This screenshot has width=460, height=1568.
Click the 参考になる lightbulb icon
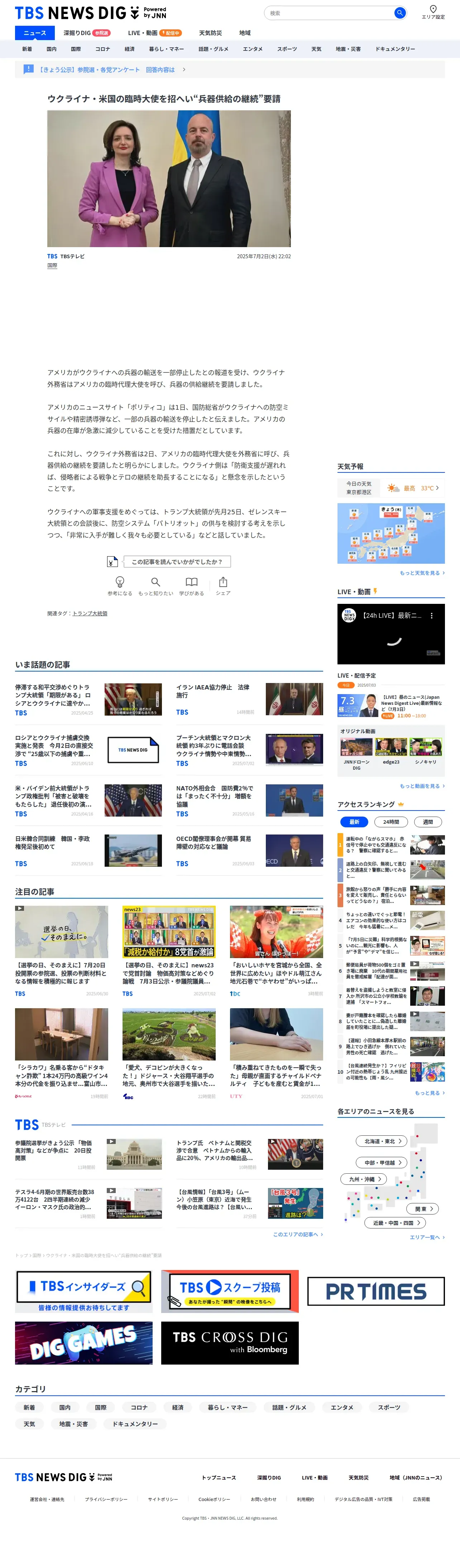click(x=120, y=582)
